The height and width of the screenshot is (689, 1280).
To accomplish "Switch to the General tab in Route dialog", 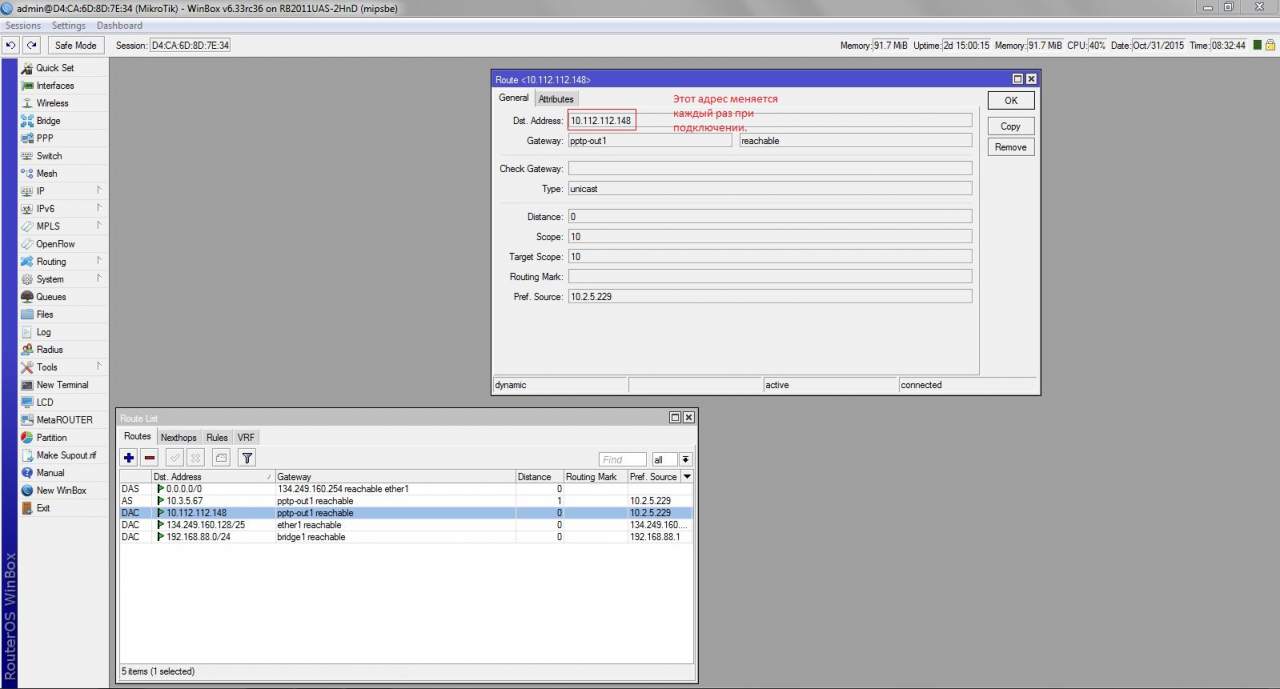I will (x=513, y=98).
